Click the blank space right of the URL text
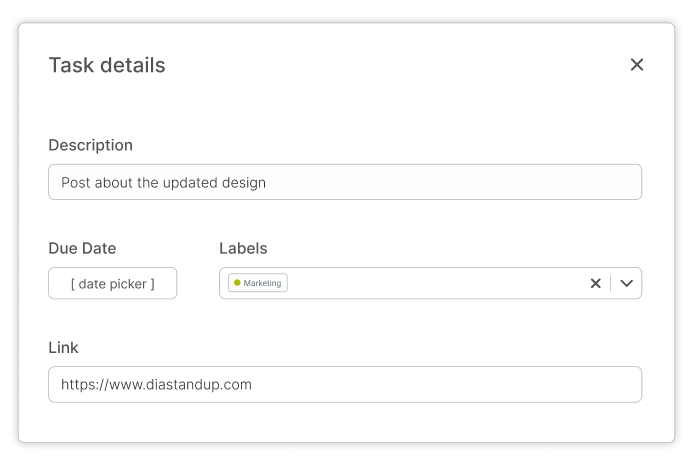The height and width of the screenshot is (466, 693). [450, 384]
